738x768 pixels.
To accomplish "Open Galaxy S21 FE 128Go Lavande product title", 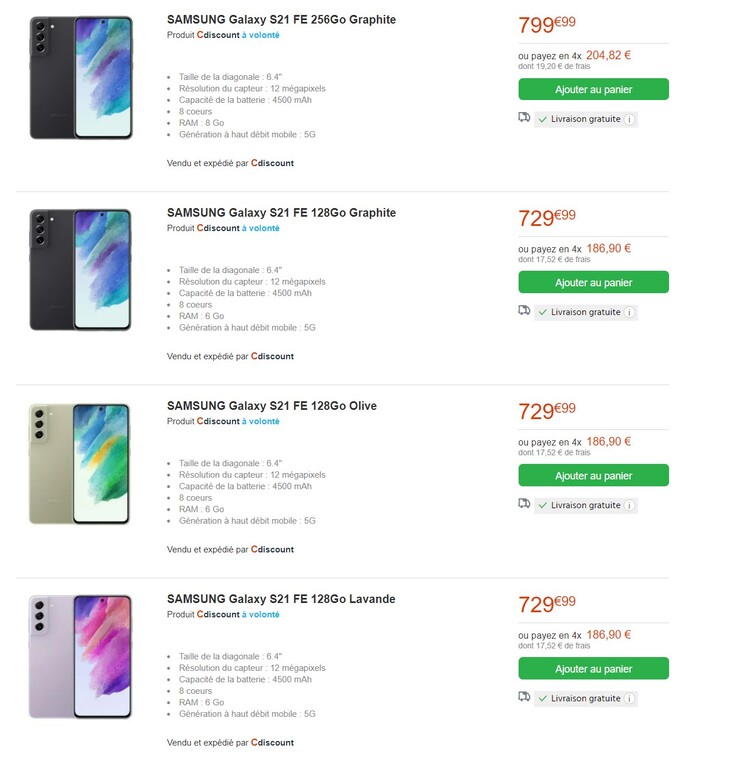I will pyautogui.click(x=280, y=599).
